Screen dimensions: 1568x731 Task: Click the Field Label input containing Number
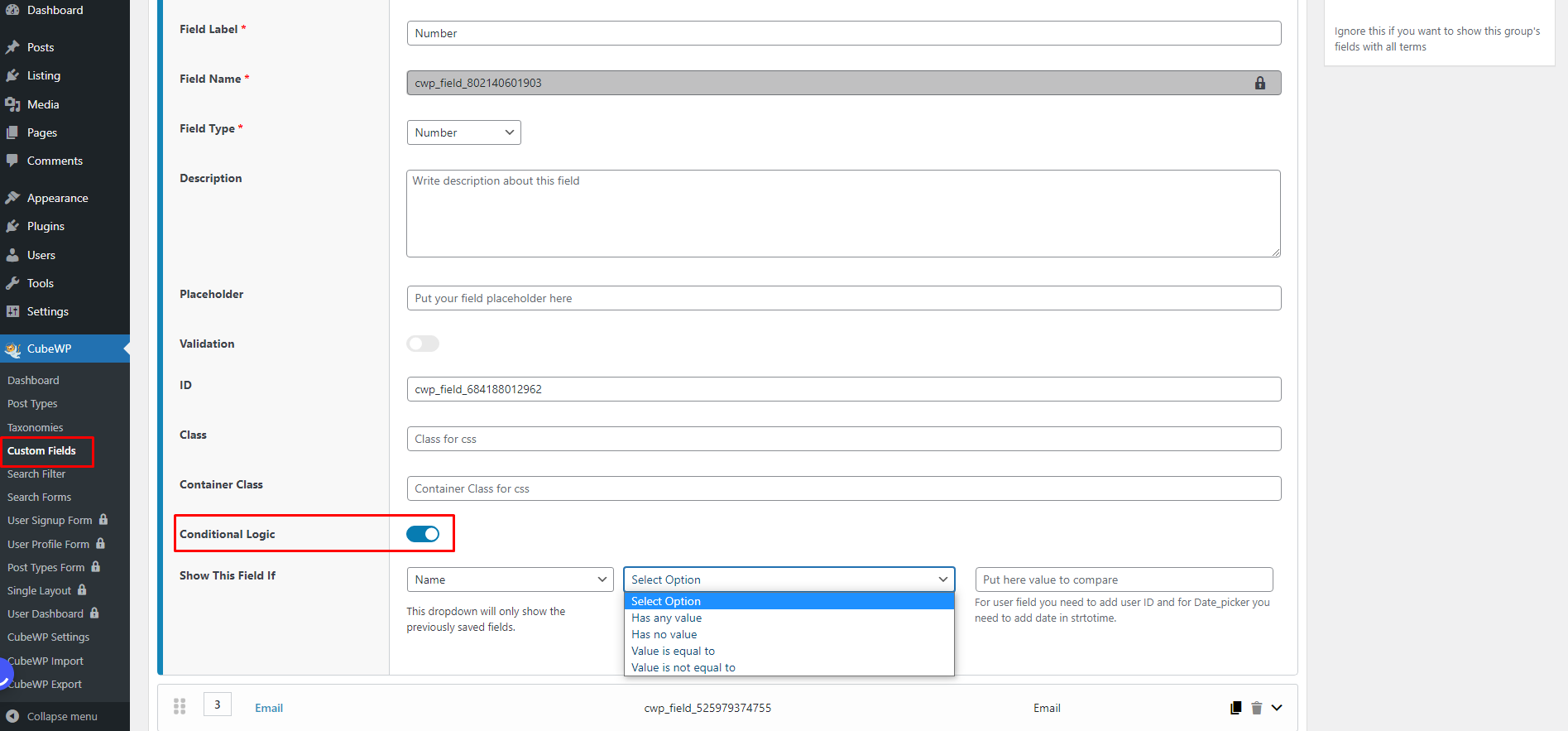point(844,33)
